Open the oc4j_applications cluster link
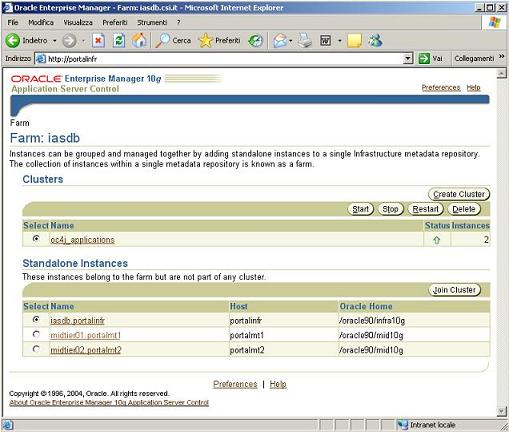509x432 pixels. coord(82,240)
